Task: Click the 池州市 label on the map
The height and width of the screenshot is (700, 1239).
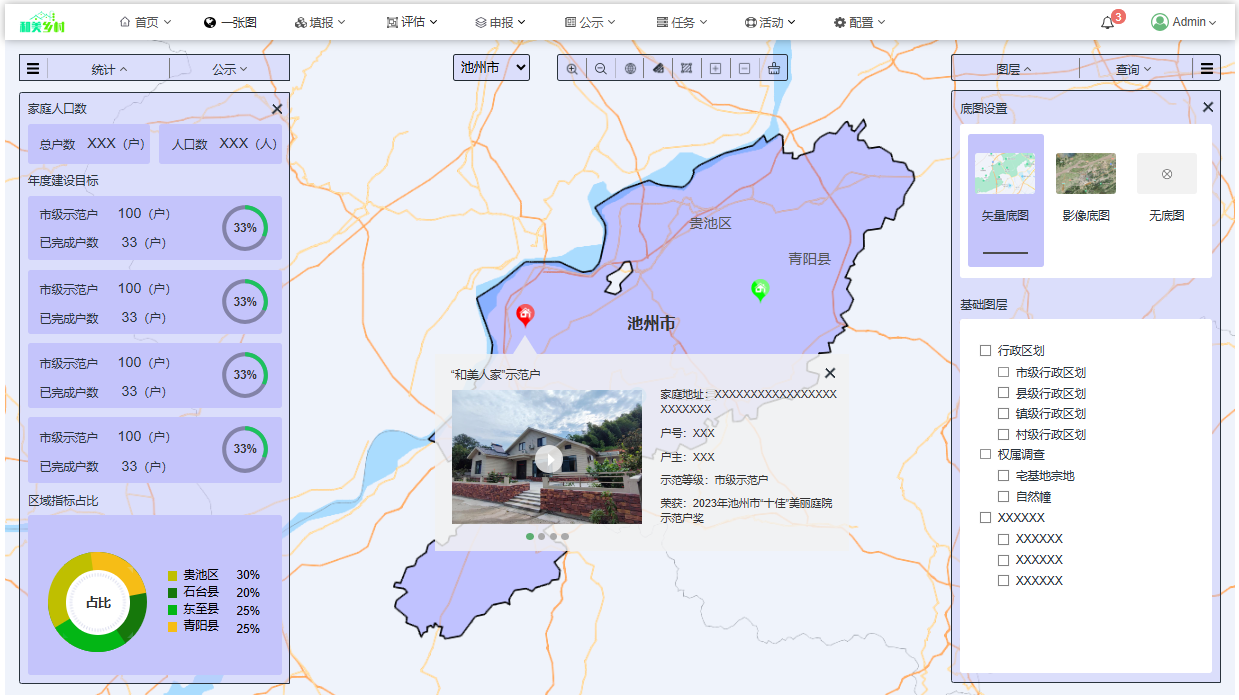Action: tap(651, 323)
